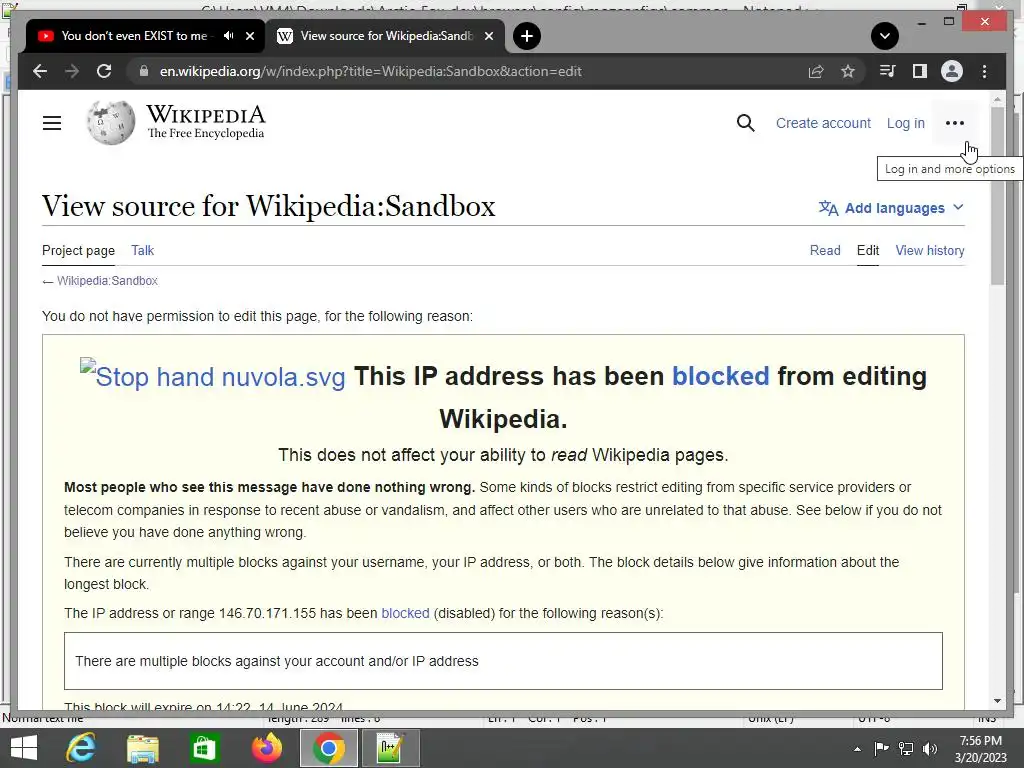Click the network tray icon
The image size is (1024, 768).
coord(906,748)
